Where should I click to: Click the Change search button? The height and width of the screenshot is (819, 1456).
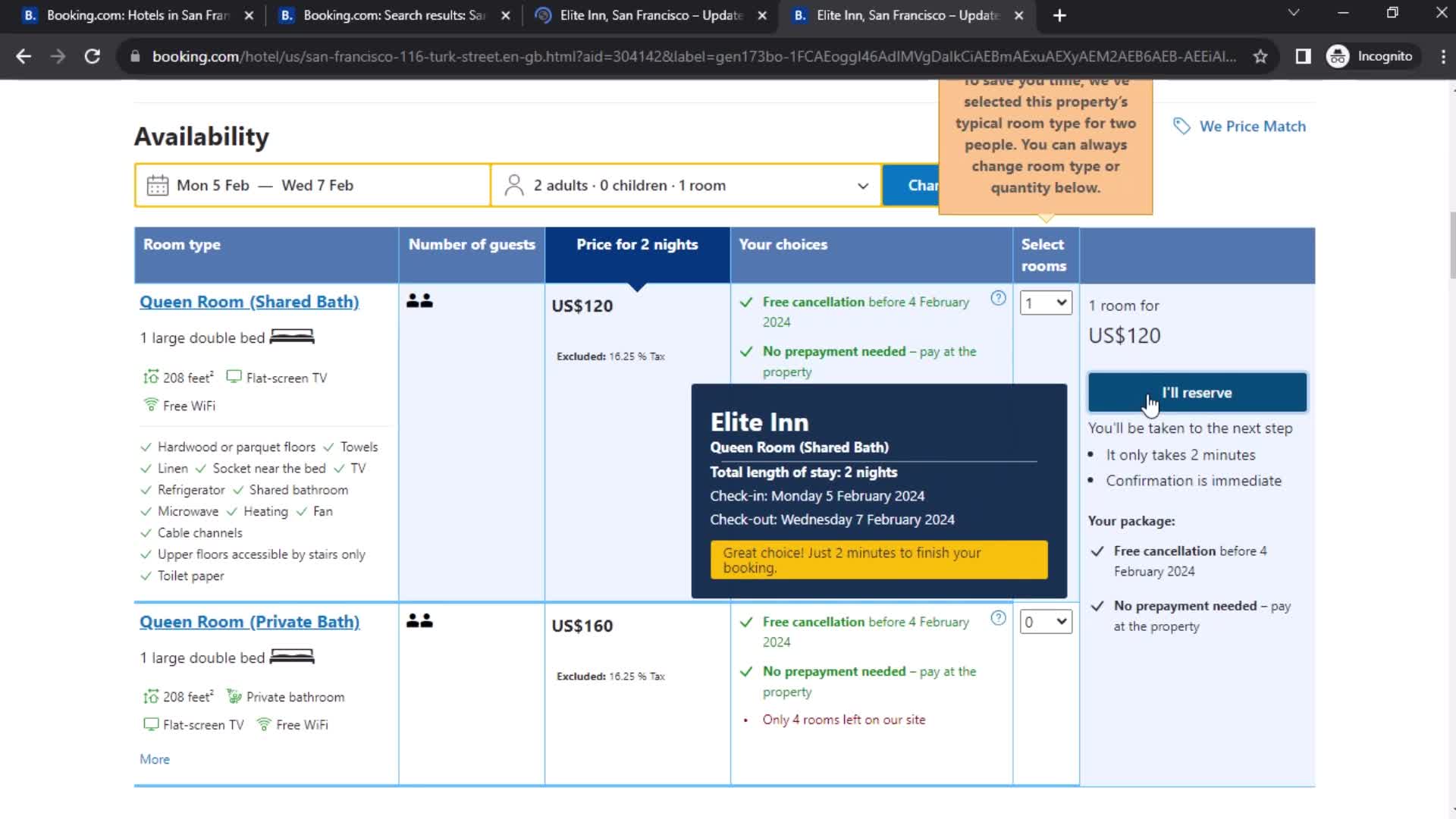coord(912,185)
